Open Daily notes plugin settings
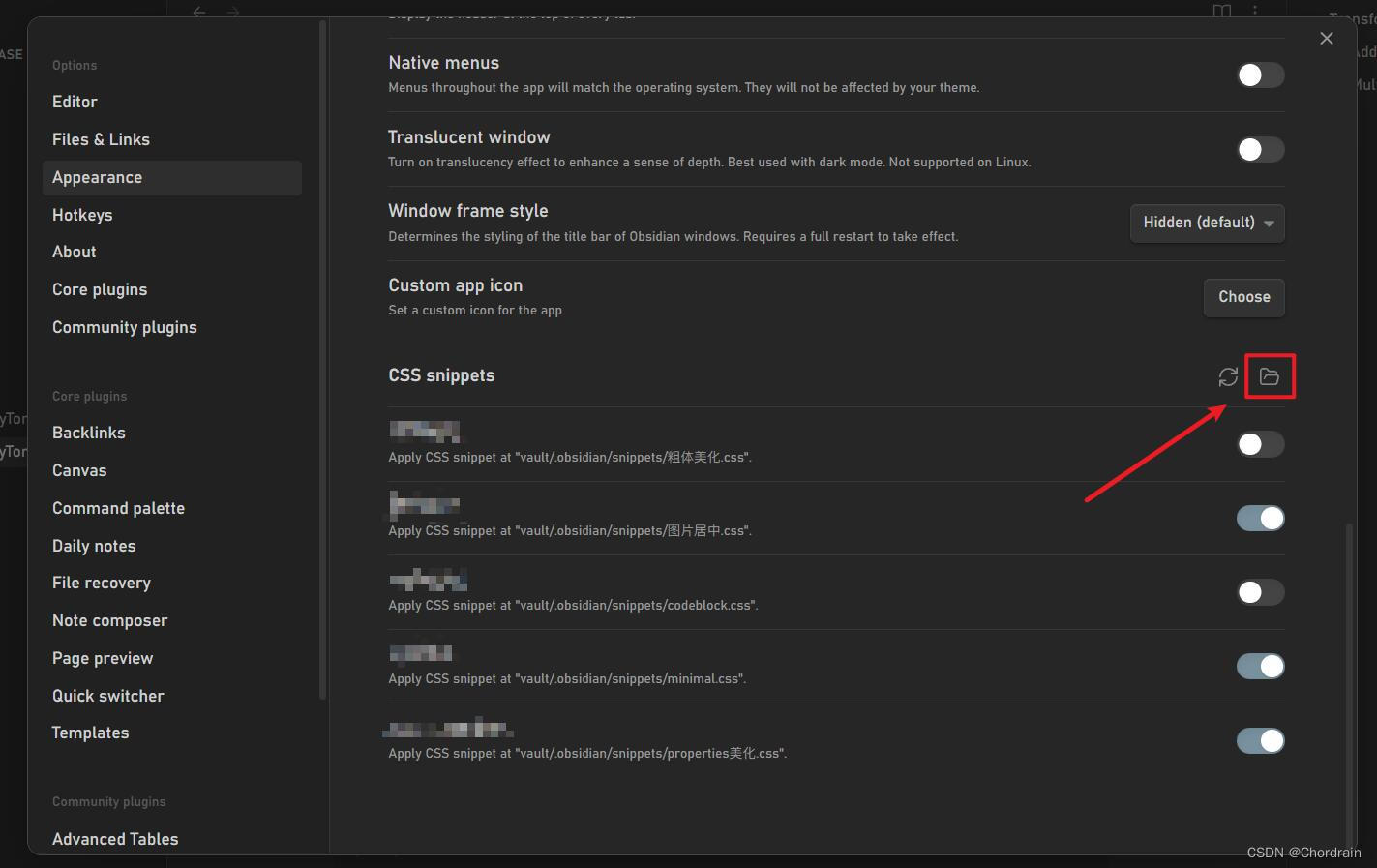This screenshot has width=1377, height=868. tap(94, 545)
